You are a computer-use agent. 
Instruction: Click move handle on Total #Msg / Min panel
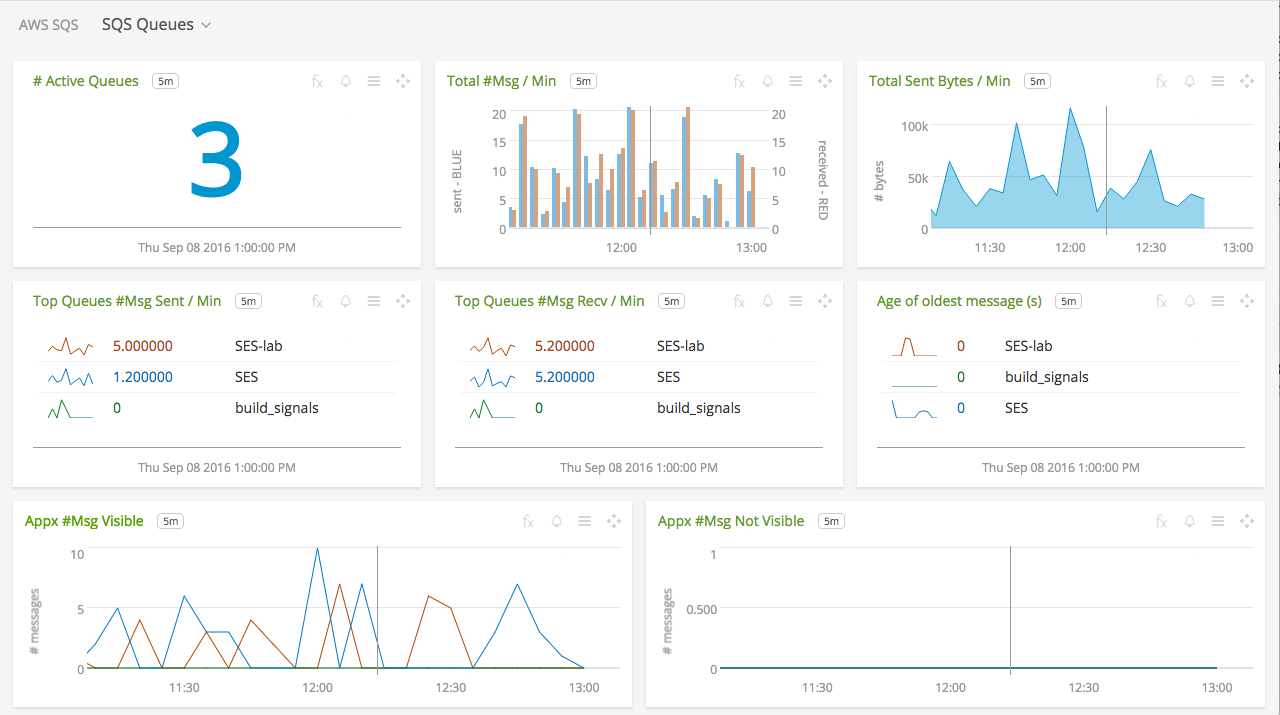click(x=825, y=81)
